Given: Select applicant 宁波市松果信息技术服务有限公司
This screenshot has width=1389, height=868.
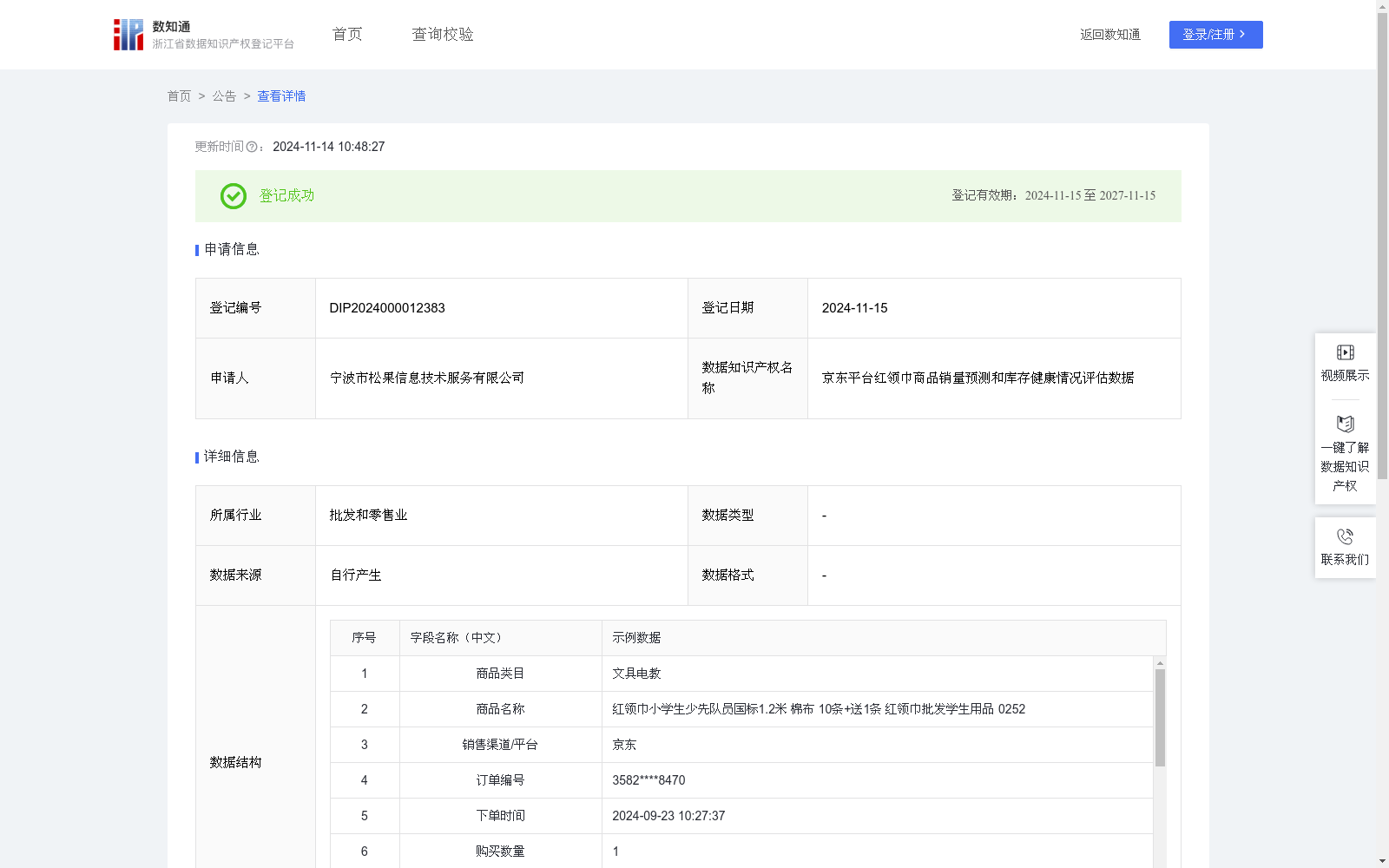Looking at the screenshot, I should [427, 378].
